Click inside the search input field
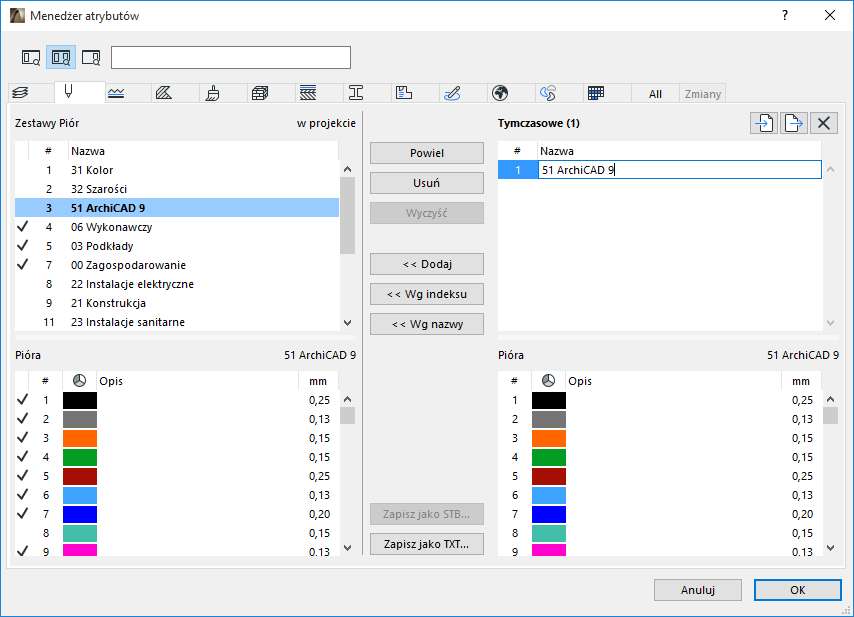 231,57
